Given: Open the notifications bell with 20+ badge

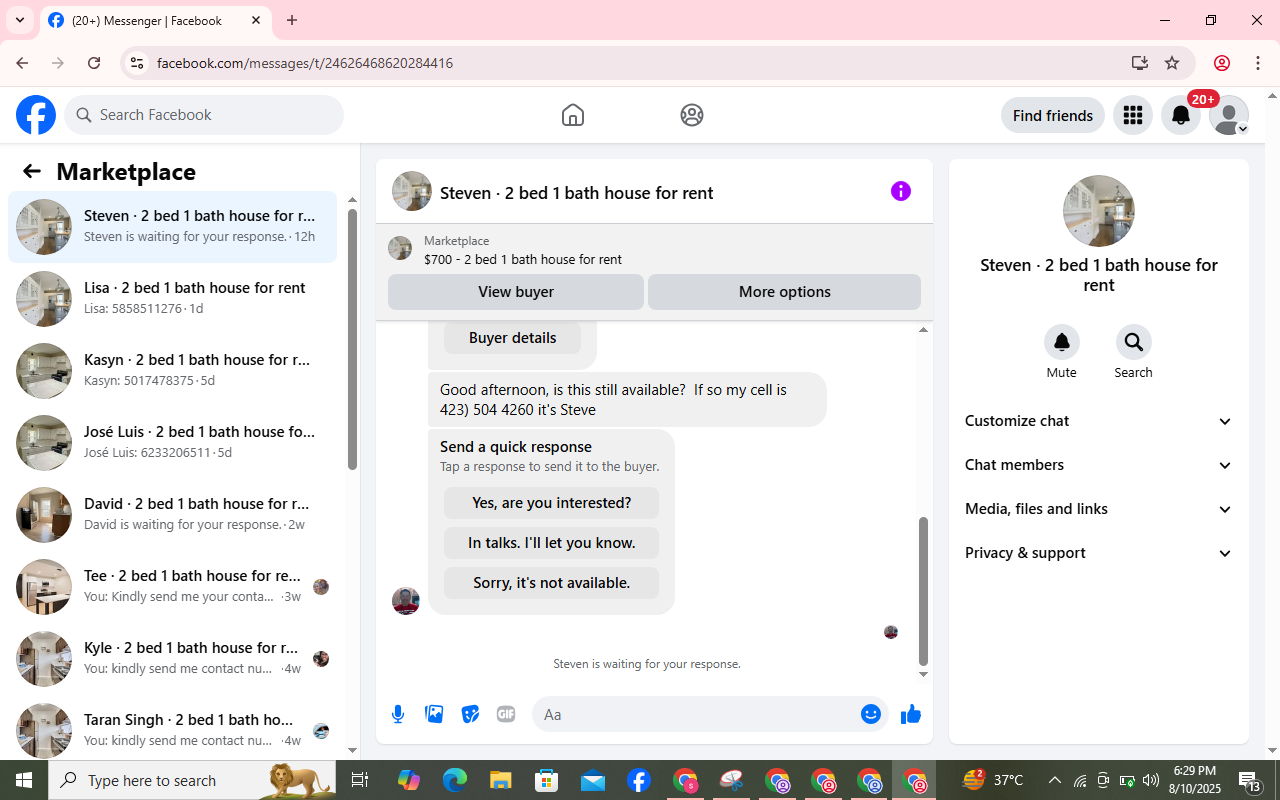Looking at the screenshot, I should pyautogui.click(x=1181, y=115).
